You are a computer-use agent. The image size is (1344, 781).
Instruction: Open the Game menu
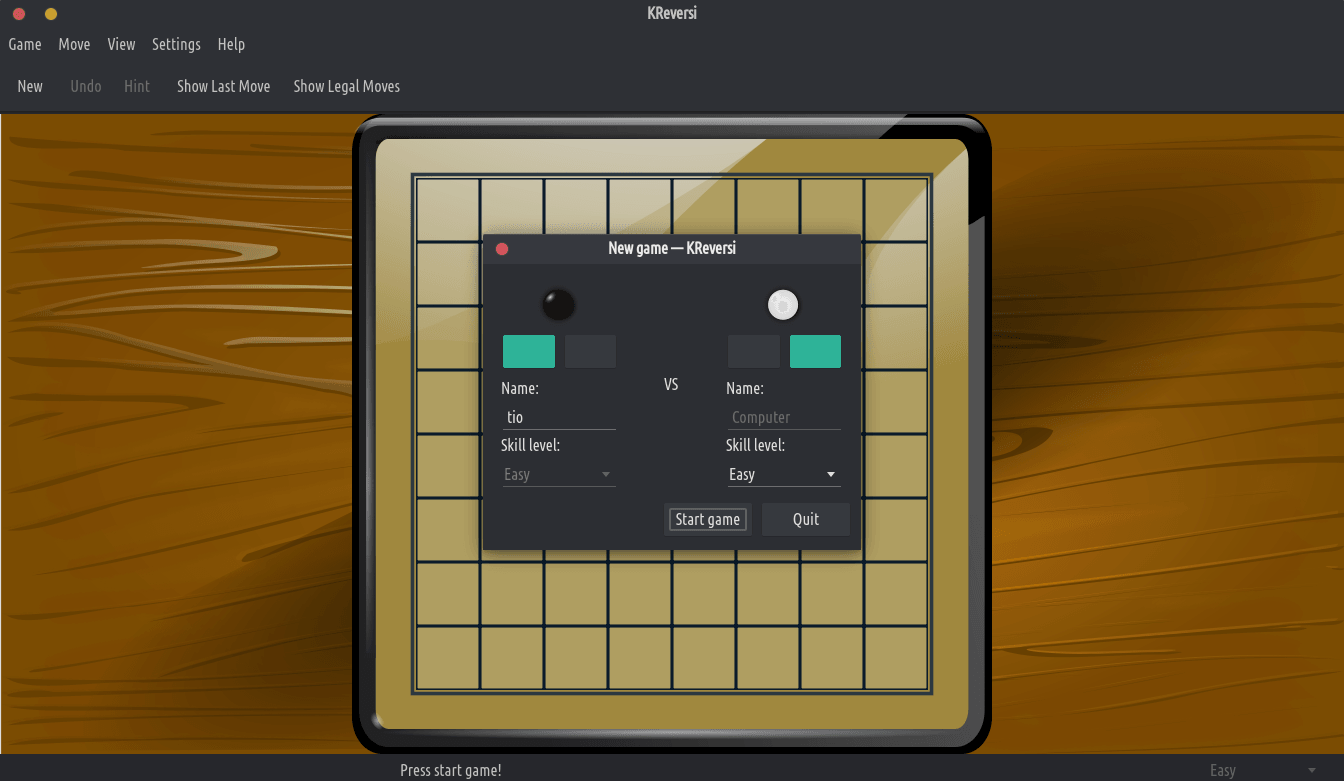25,44
